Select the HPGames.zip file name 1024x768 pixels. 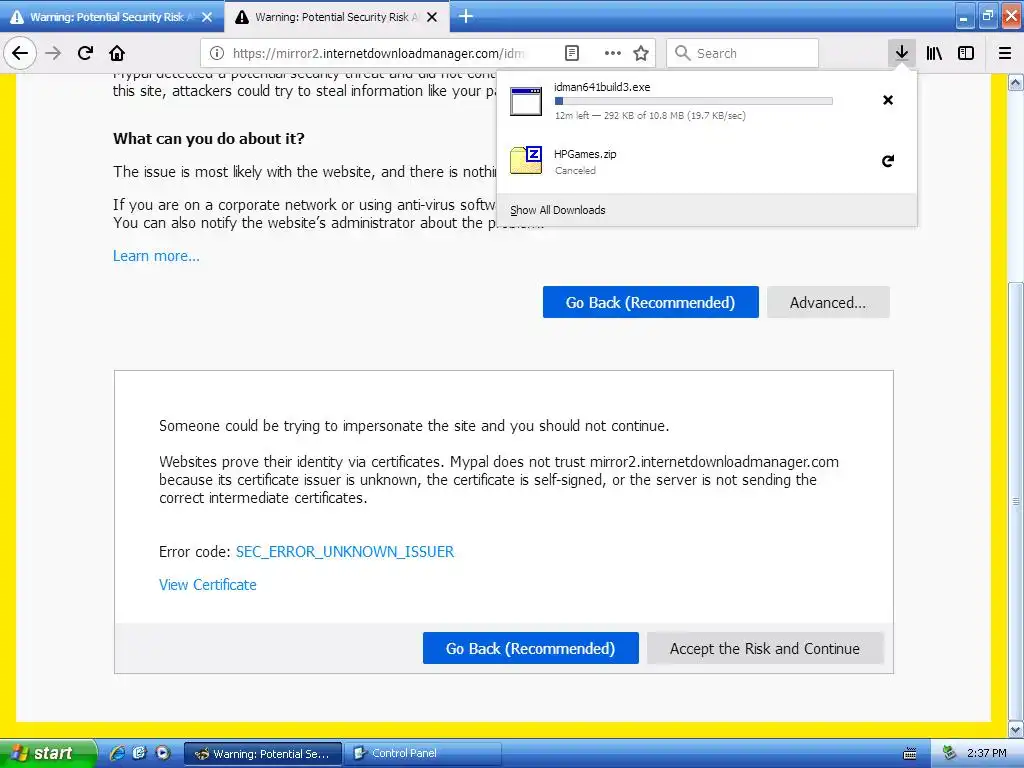point(585,154)
